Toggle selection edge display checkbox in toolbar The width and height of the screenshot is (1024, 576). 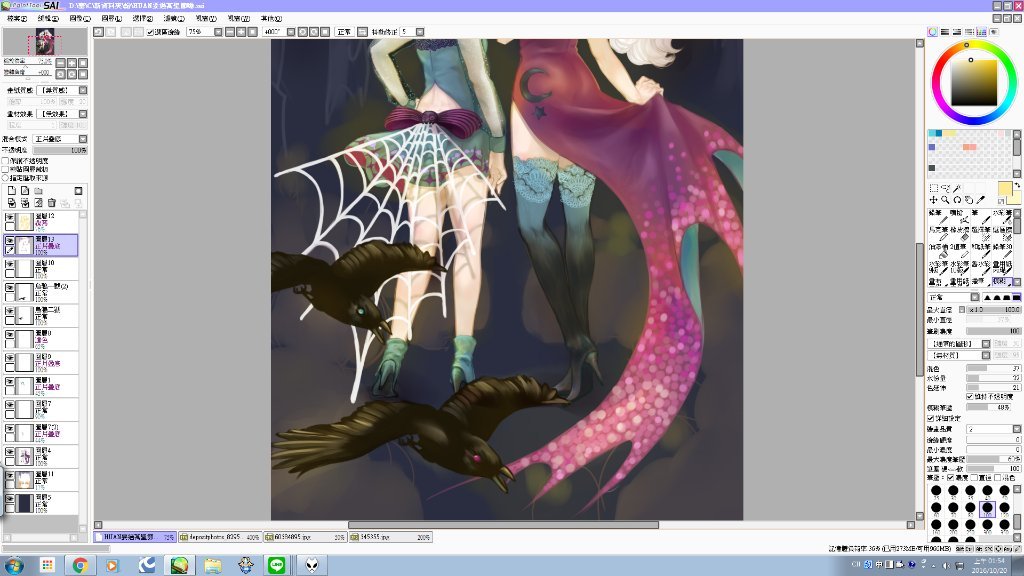coord(150,31)
